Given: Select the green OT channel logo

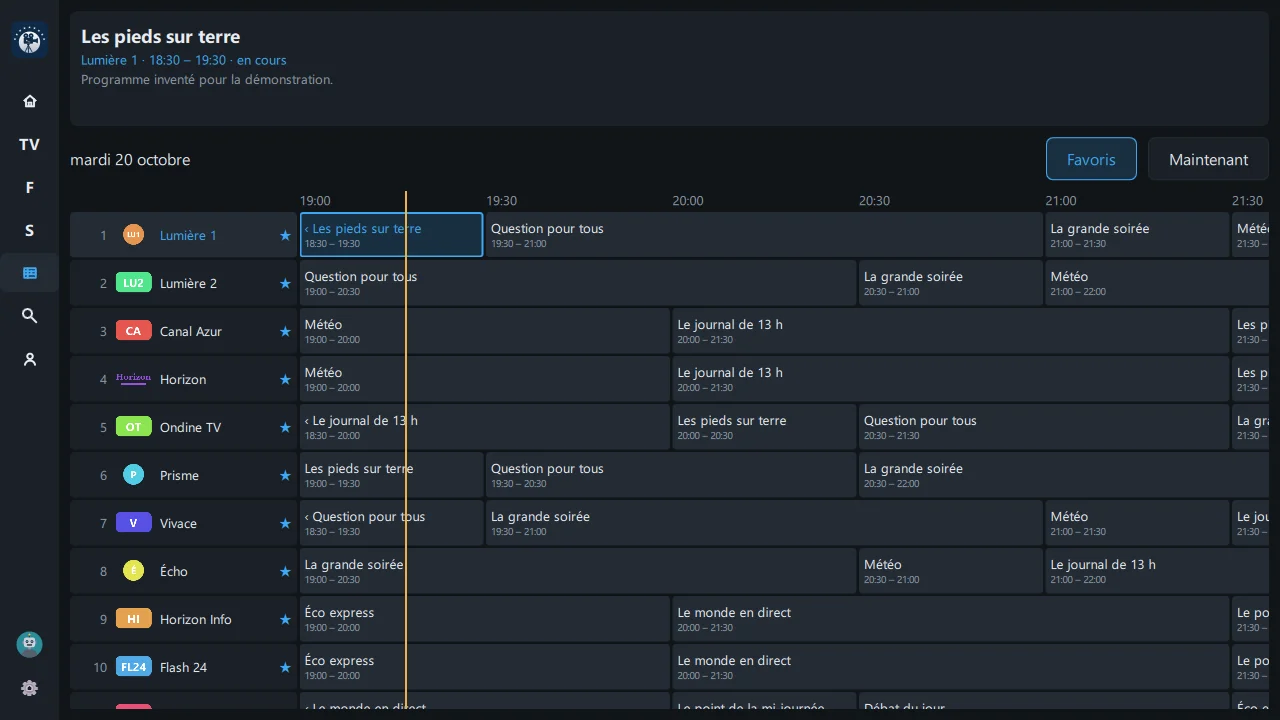Looking at the screenshot, I should point(133,427).
